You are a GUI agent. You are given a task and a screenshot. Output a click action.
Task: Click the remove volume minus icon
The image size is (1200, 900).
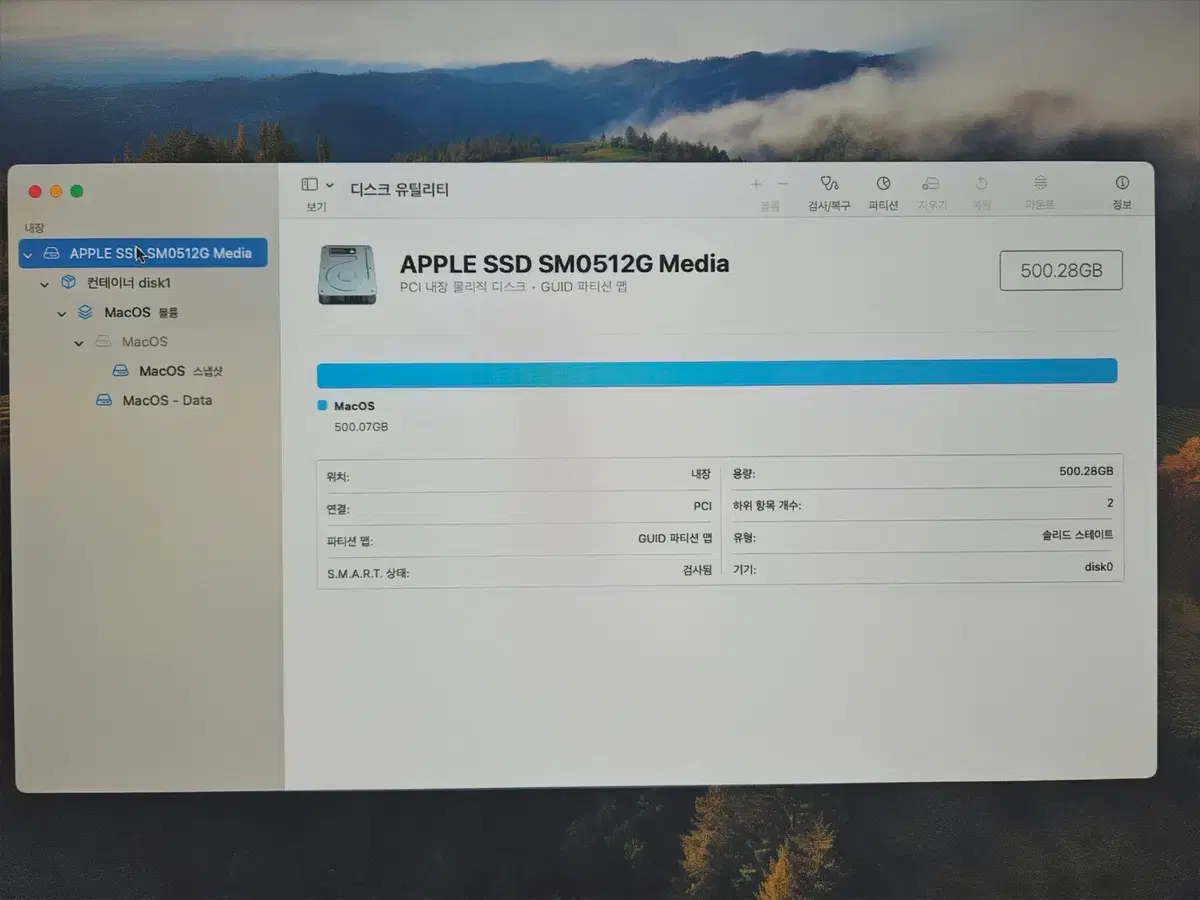coord(783,184)
